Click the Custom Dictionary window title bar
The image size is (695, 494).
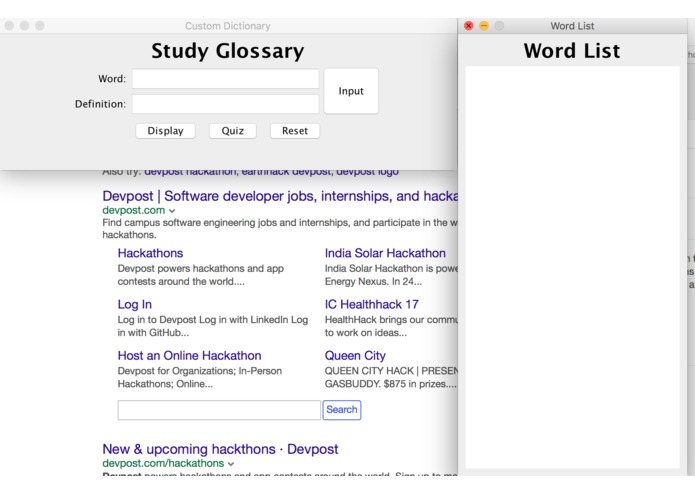228,26
